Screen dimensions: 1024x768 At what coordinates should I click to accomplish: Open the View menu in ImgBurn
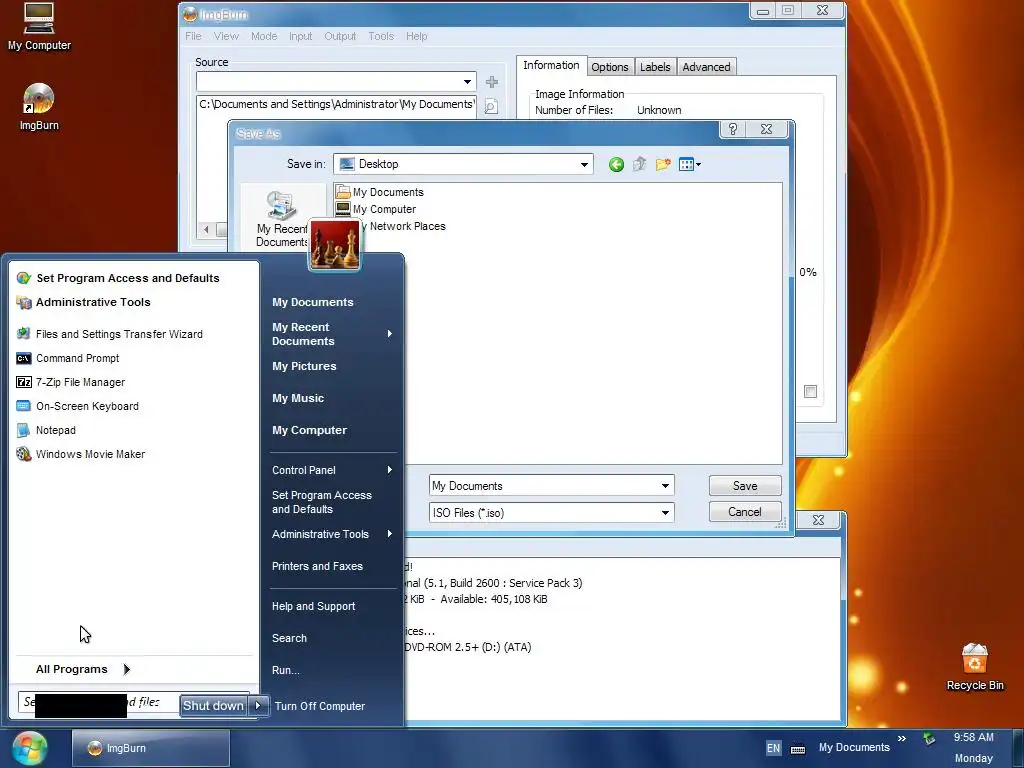226,37
